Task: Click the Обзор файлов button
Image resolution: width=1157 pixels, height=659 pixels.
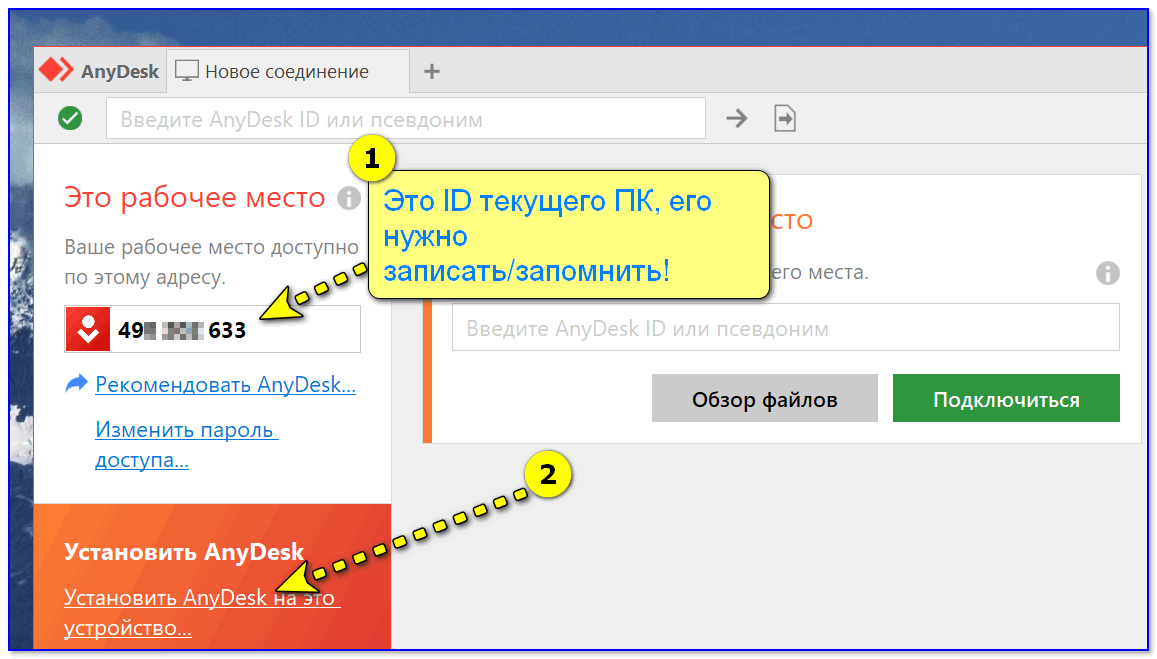Action: [764, 398]
